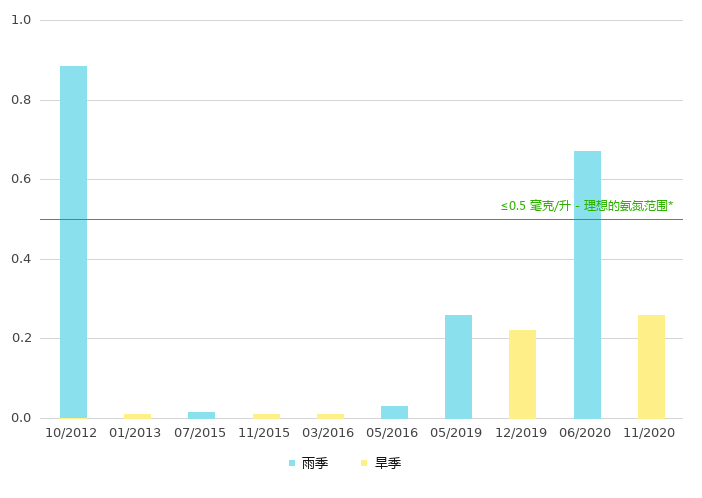Click the 06/2020 x-axis label
The height and width of the screenshot is (498, 702).
click(x=585, y=433)
